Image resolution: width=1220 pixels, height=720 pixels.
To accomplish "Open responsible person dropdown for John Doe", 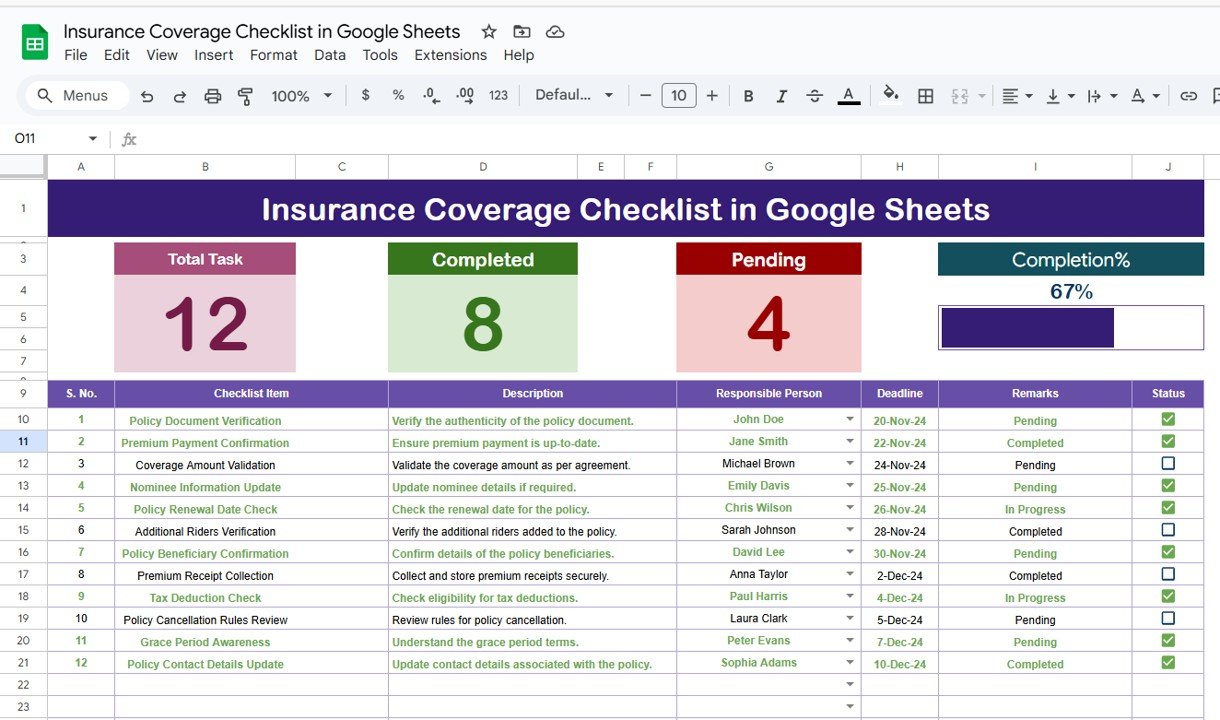I will (850, 420).
